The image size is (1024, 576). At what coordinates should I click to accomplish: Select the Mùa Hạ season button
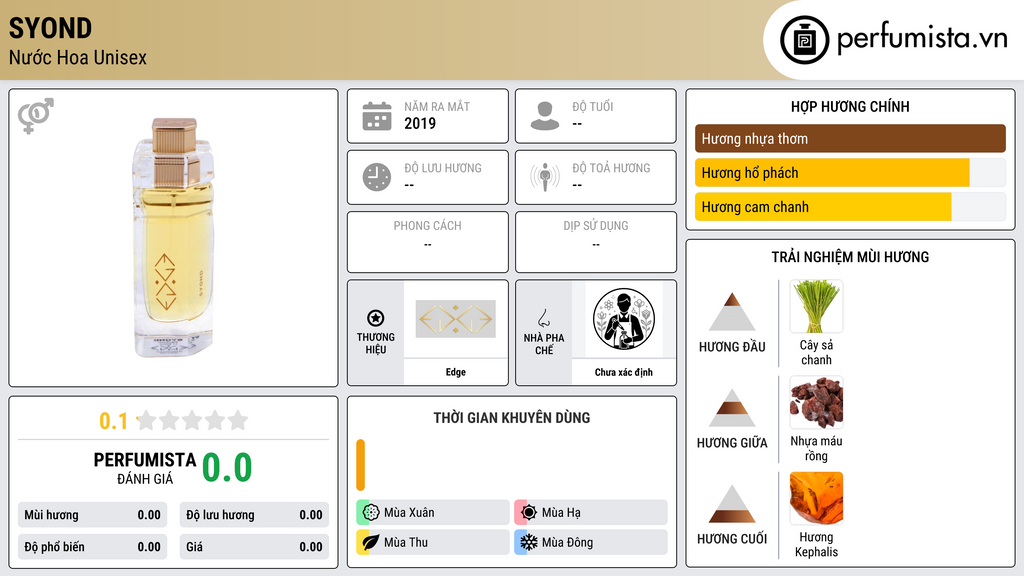click(x=591, y=513)
